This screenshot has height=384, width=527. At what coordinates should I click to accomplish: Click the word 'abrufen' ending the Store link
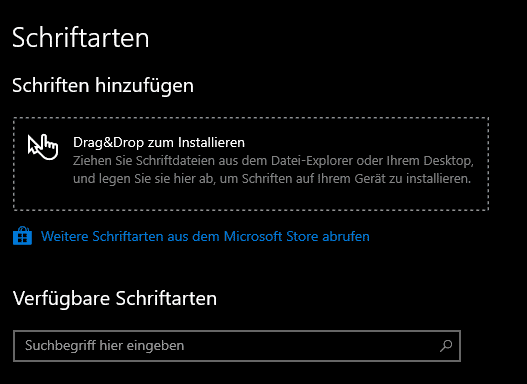coord(346,236)
